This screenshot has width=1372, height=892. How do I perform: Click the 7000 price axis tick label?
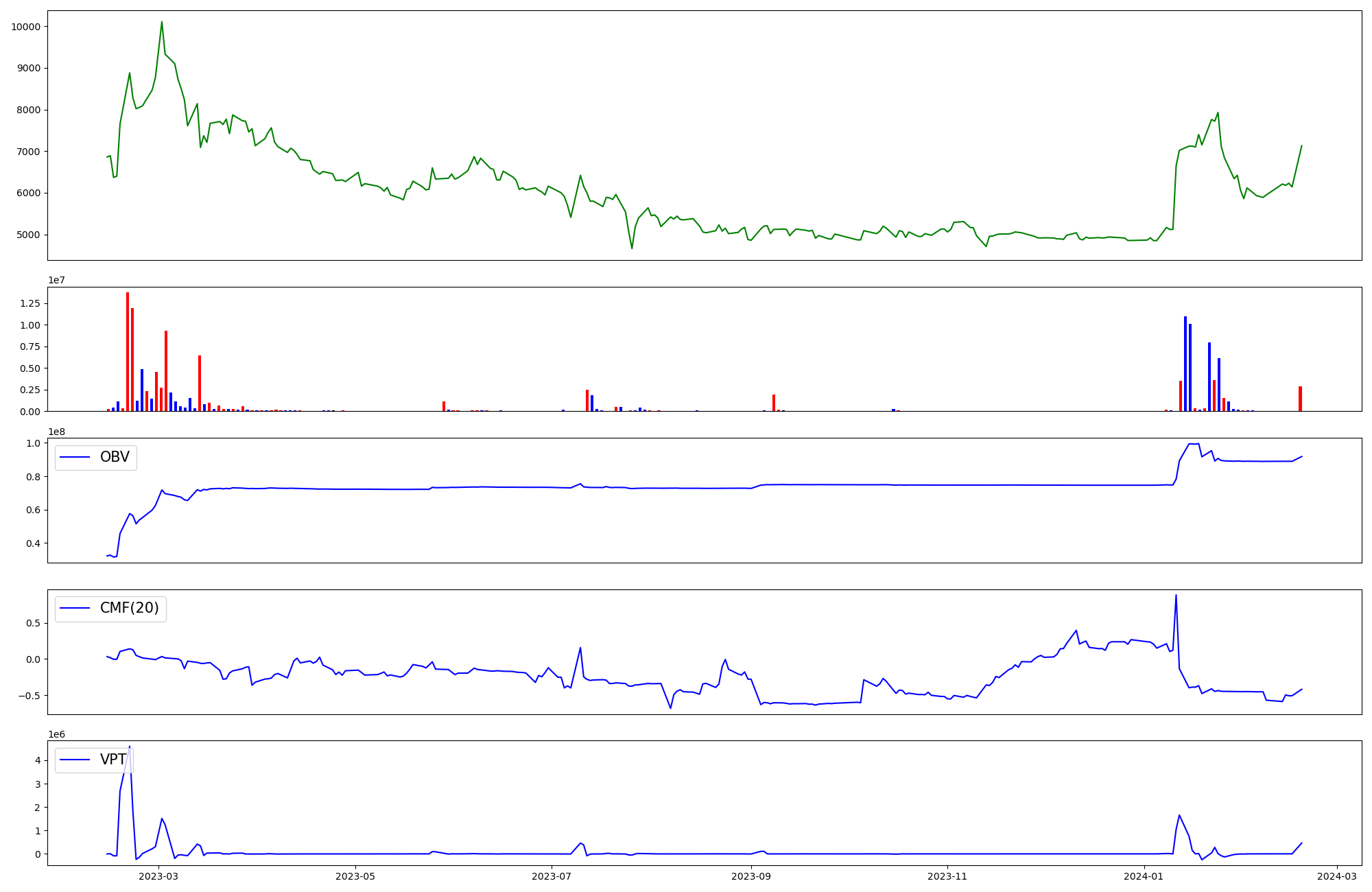click(28, 152)
